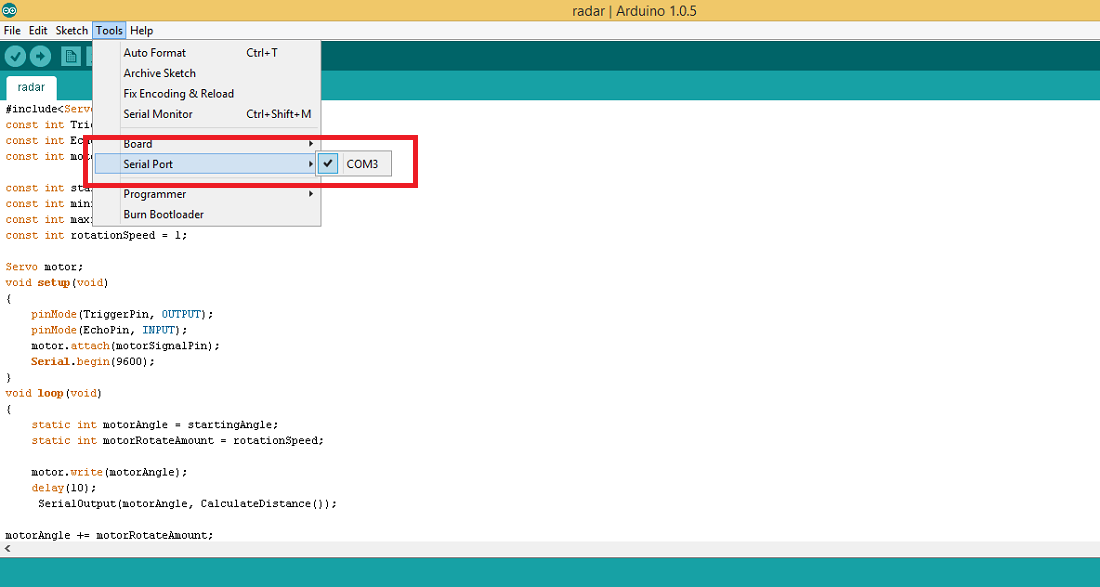1100x587 pixels.
Task: Click the New sketch document icon
Action: pos(70,57)
